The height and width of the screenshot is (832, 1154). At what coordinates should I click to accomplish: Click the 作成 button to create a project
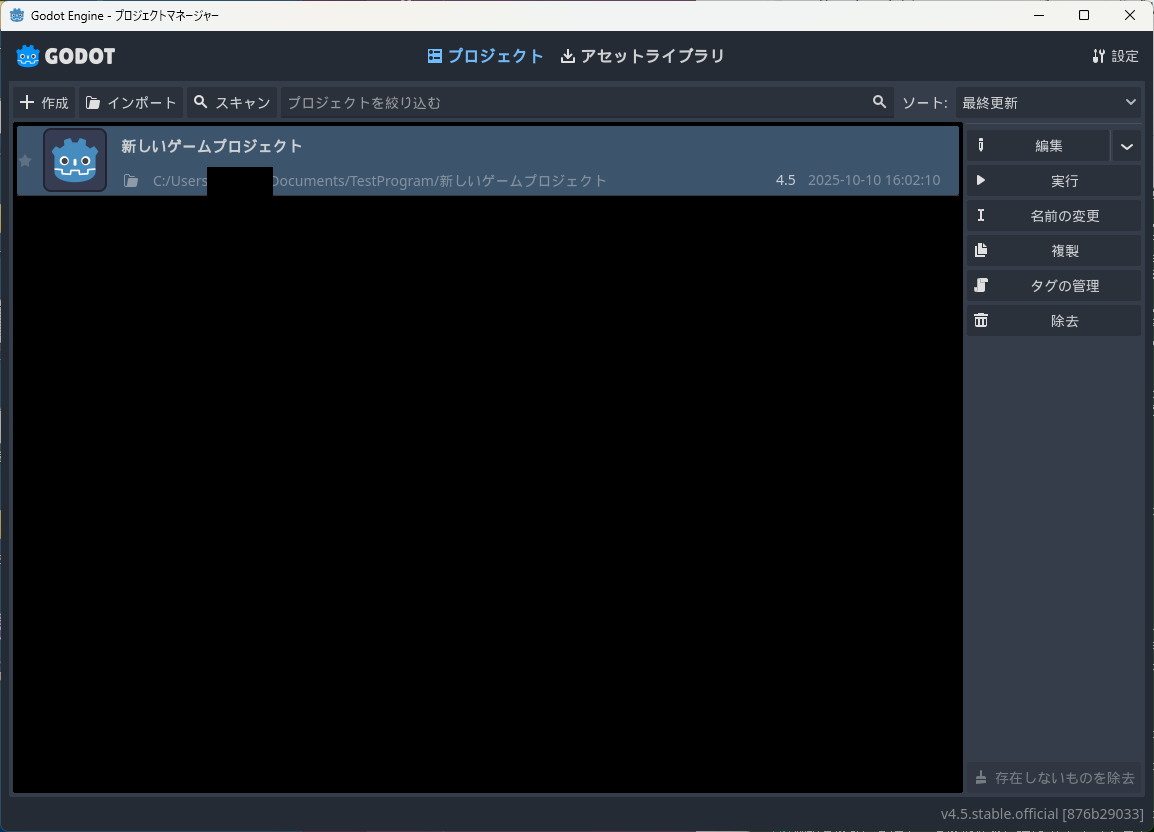click(x=44, y=102)
